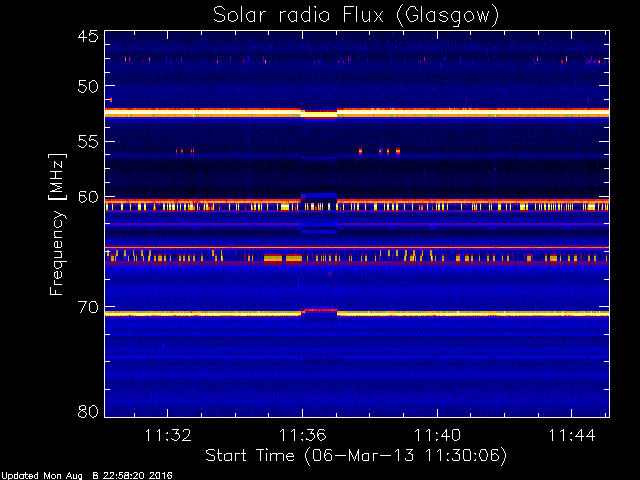Click the 'Updated Mon Aug 6 22:58:20 2018' timestamp

tap(87, 476)
